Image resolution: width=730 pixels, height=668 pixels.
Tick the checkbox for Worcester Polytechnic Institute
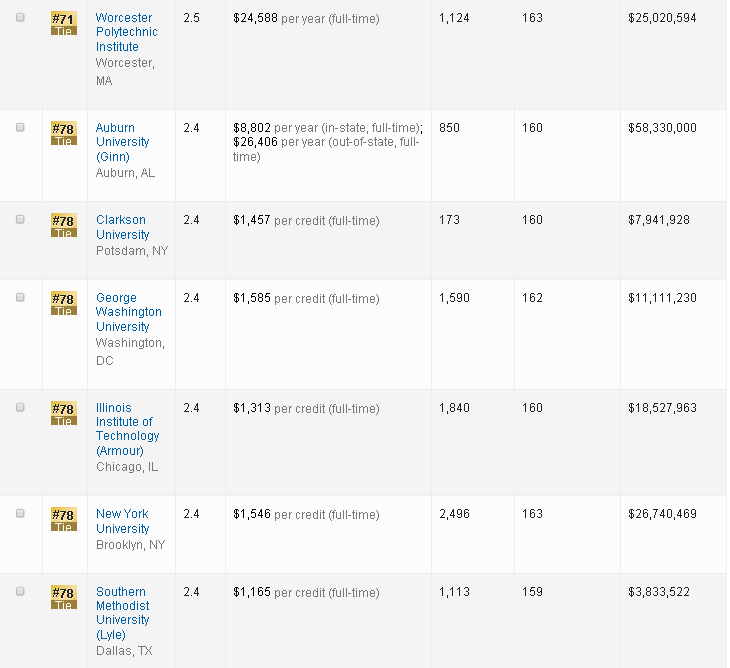coord(20,18)
